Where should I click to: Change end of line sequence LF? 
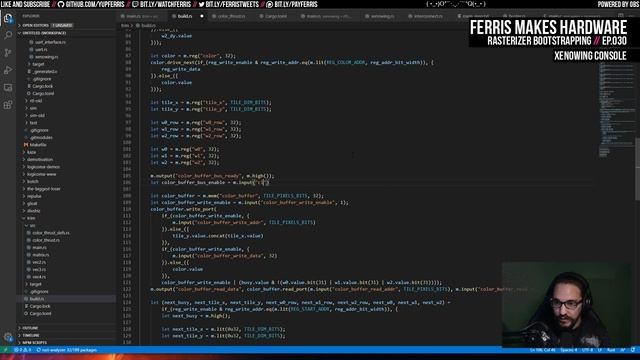600,350
